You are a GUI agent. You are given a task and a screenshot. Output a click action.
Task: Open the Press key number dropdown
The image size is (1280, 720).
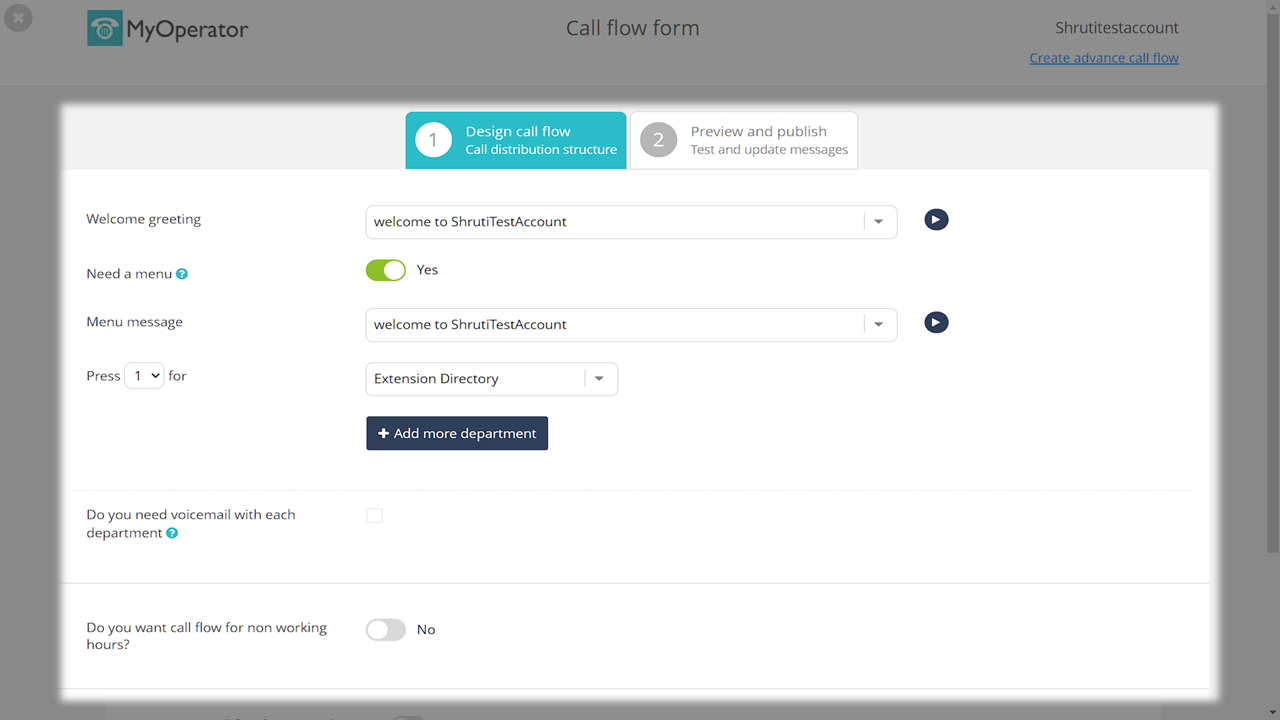(x=144, y=376)
